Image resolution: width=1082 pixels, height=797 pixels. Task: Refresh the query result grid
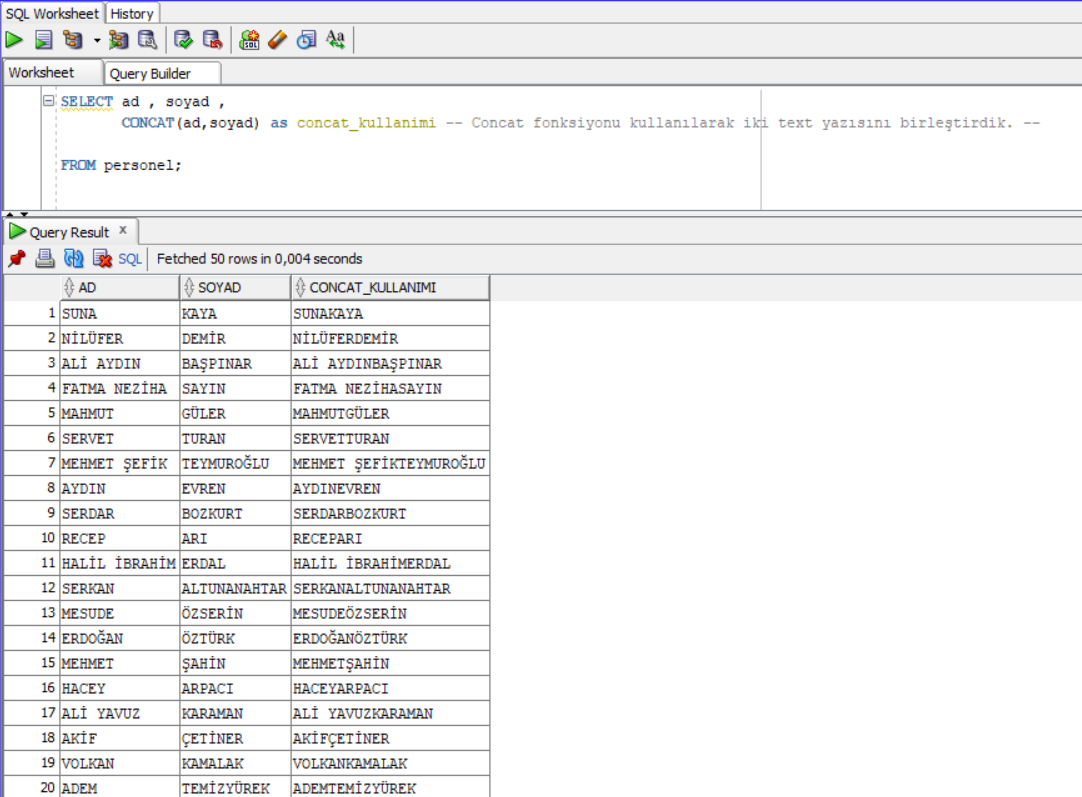[x=72, y=258]
